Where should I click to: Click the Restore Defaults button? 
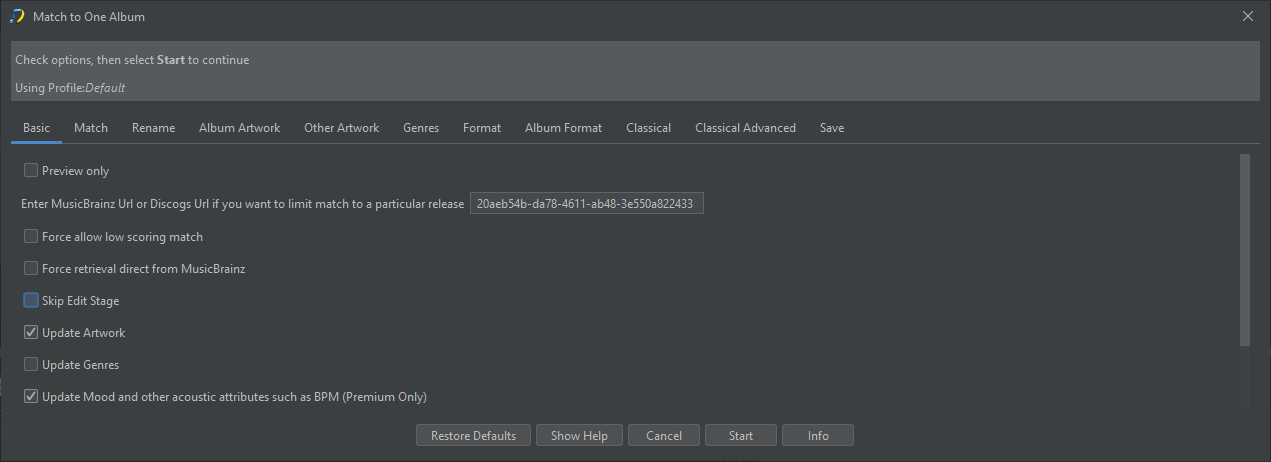pos(473,436)
